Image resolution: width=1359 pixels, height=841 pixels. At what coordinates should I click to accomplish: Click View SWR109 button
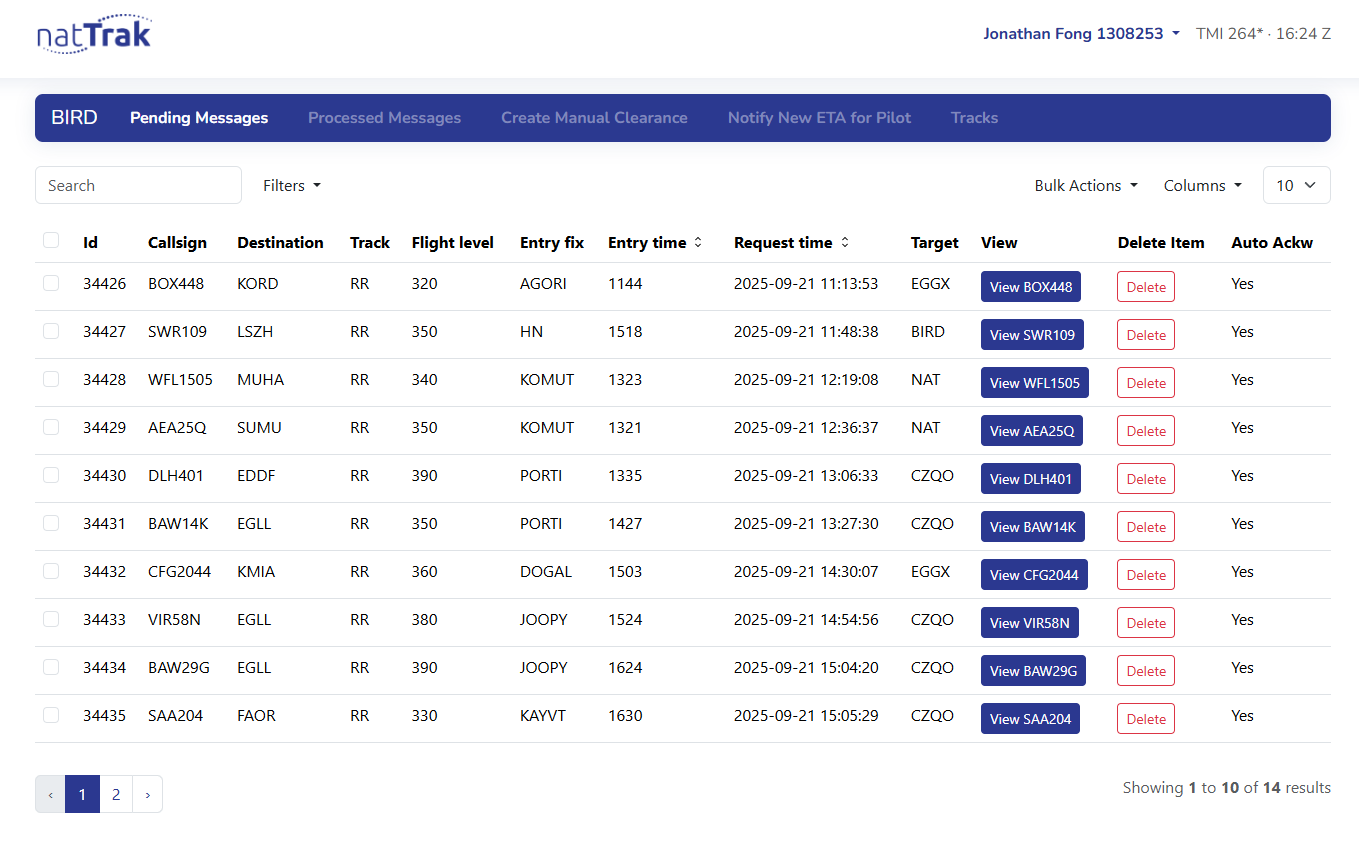[1032, 335]
